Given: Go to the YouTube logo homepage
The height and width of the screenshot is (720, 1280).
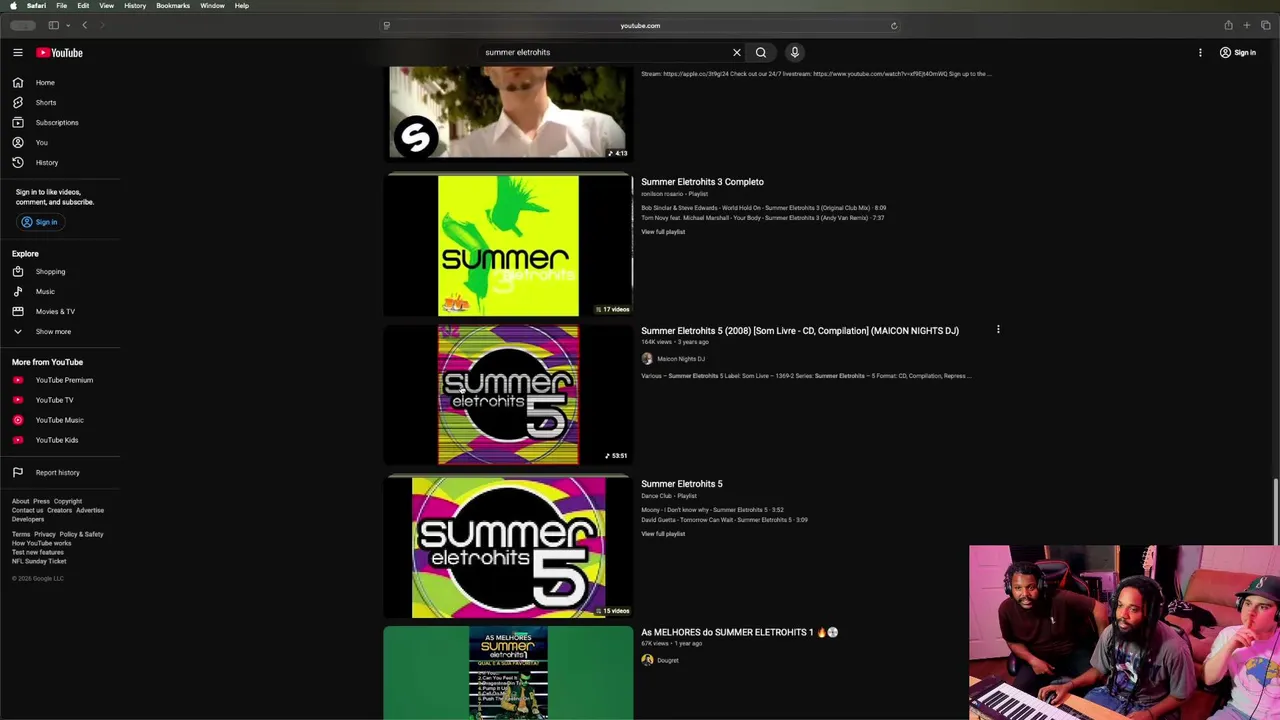Looking at the screenshot, I should pyautogui.click(x=59, y=52).
